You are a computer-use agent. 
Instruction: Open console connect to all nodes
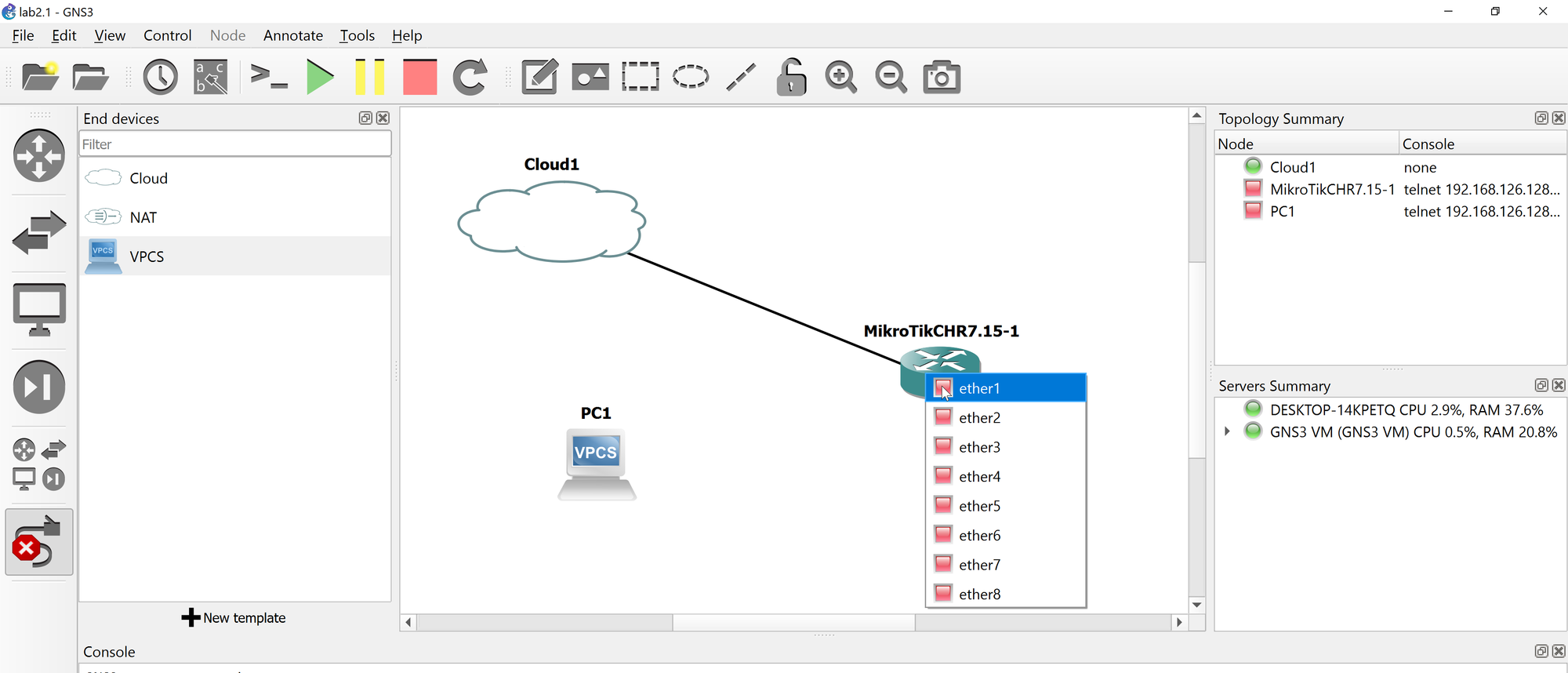269,77
